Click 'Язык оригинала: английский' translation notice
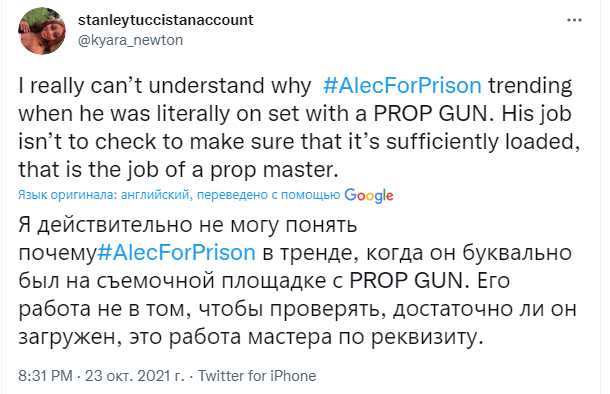610x394 pixels. point(104,195)
